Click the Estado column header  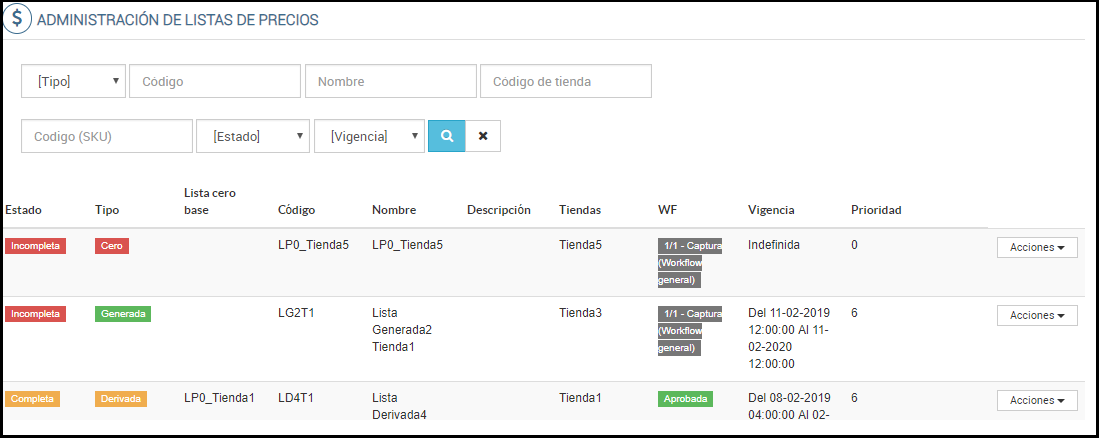23,210
